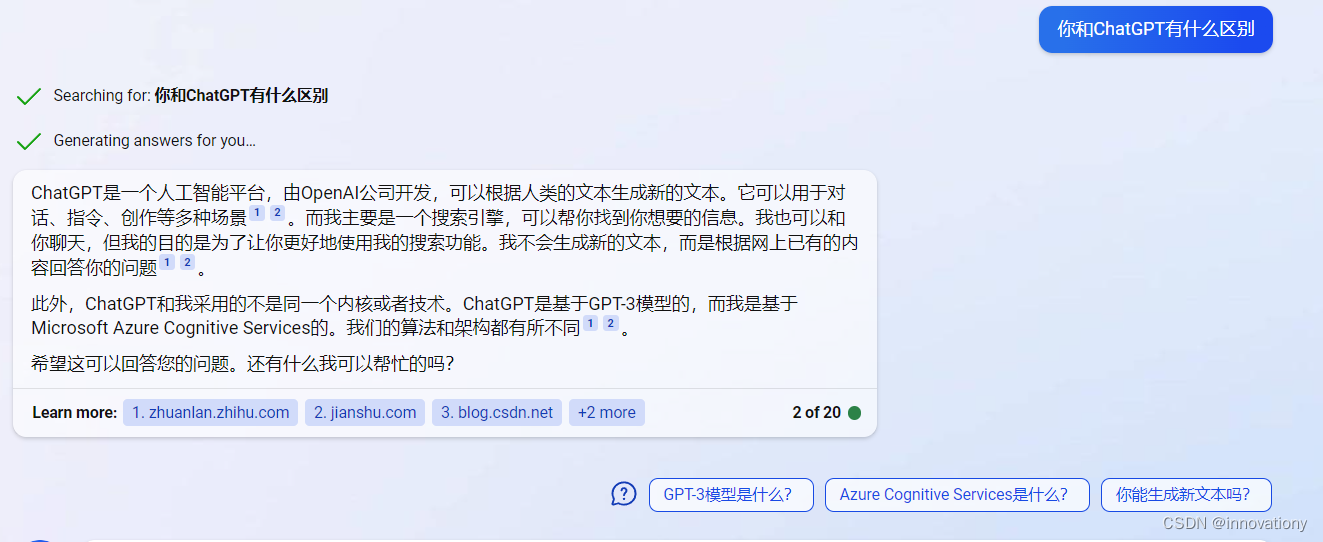Open citation 1 after 内容回答你的问题

click(167, 263)
